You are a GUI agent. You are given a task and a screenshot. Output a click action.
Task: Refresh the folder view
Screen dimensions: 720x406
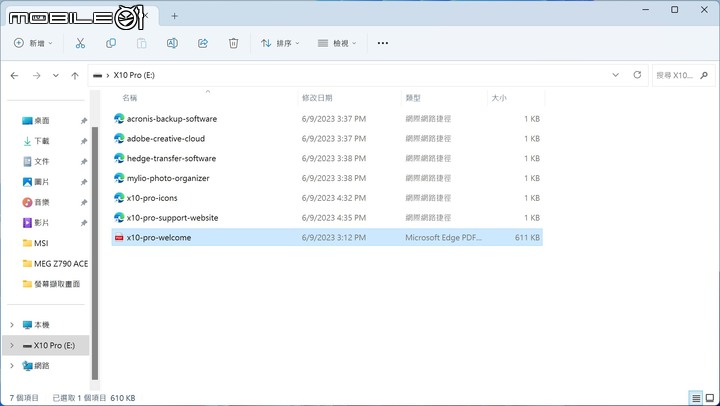(637, 75)
